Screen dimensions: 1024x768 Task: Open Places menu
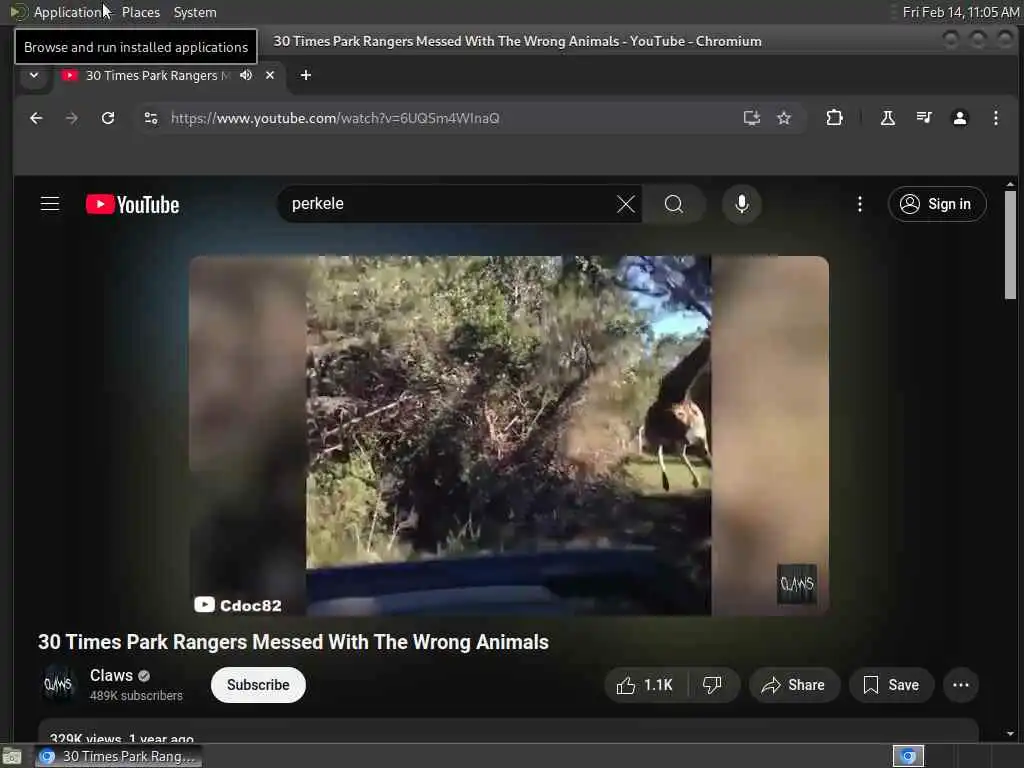click(x=140, y=12)
